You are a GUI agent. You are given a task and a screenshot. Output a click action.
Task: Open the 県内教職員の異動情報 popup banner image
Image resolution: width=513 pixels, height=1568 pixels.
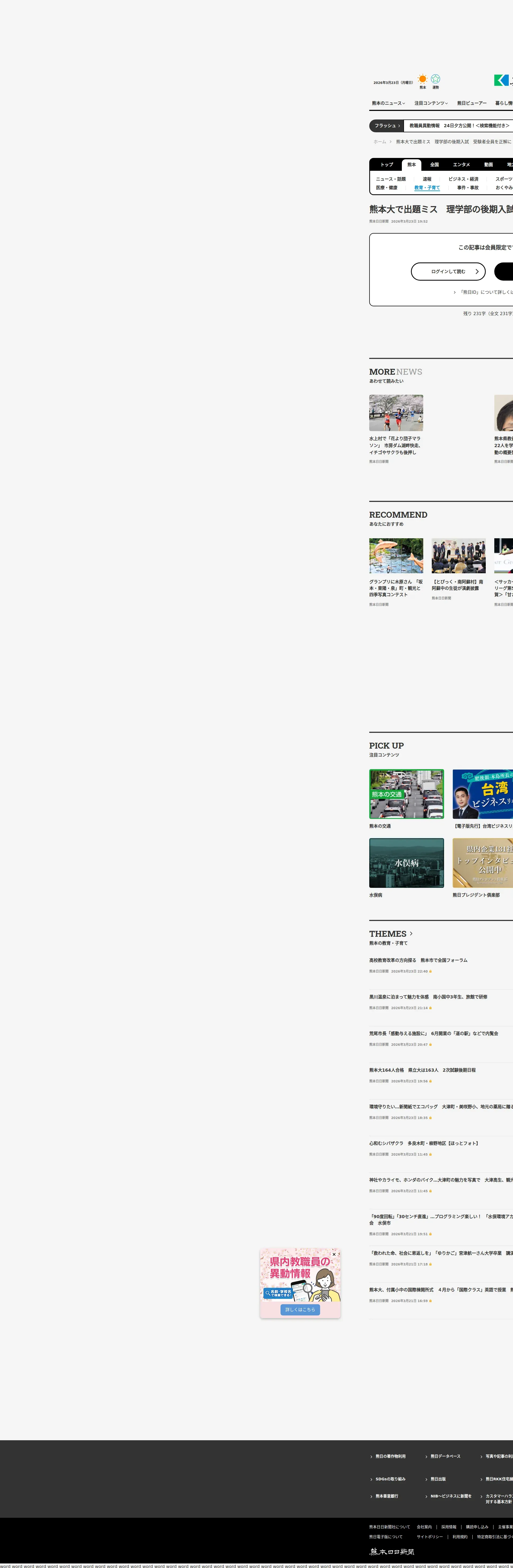click(x=301, y=1275)
